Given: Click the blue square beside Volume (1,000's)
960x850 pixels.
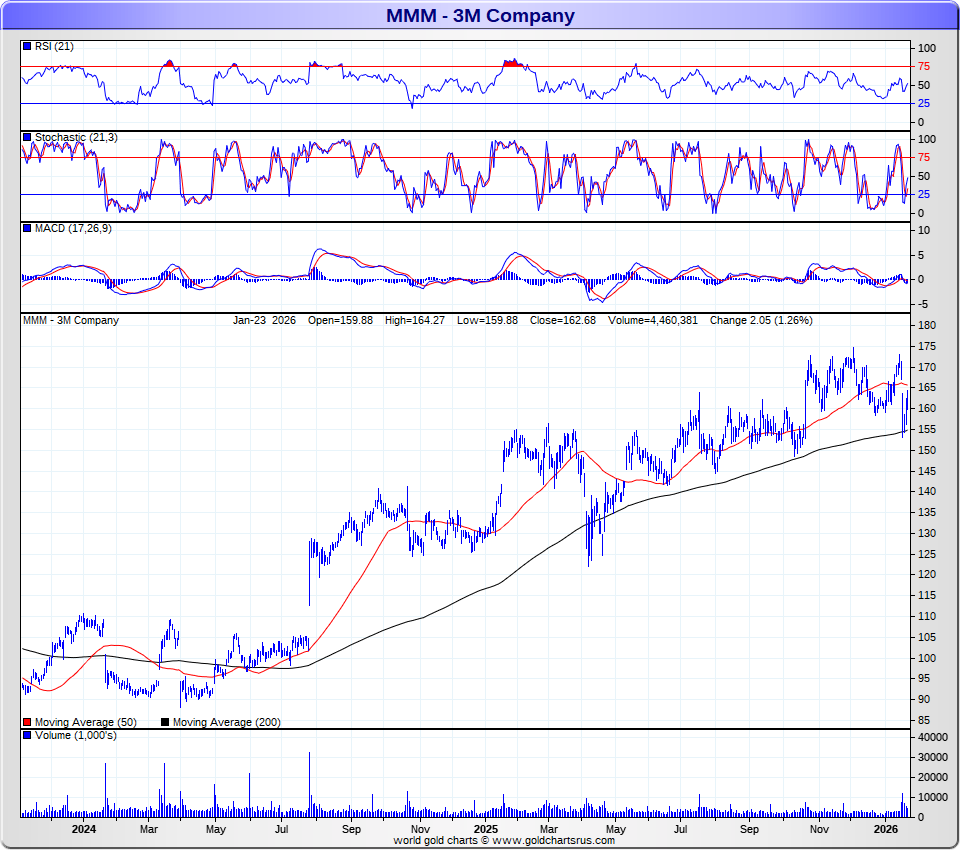Looking at the screenshot, I should (x=27, y=735).
